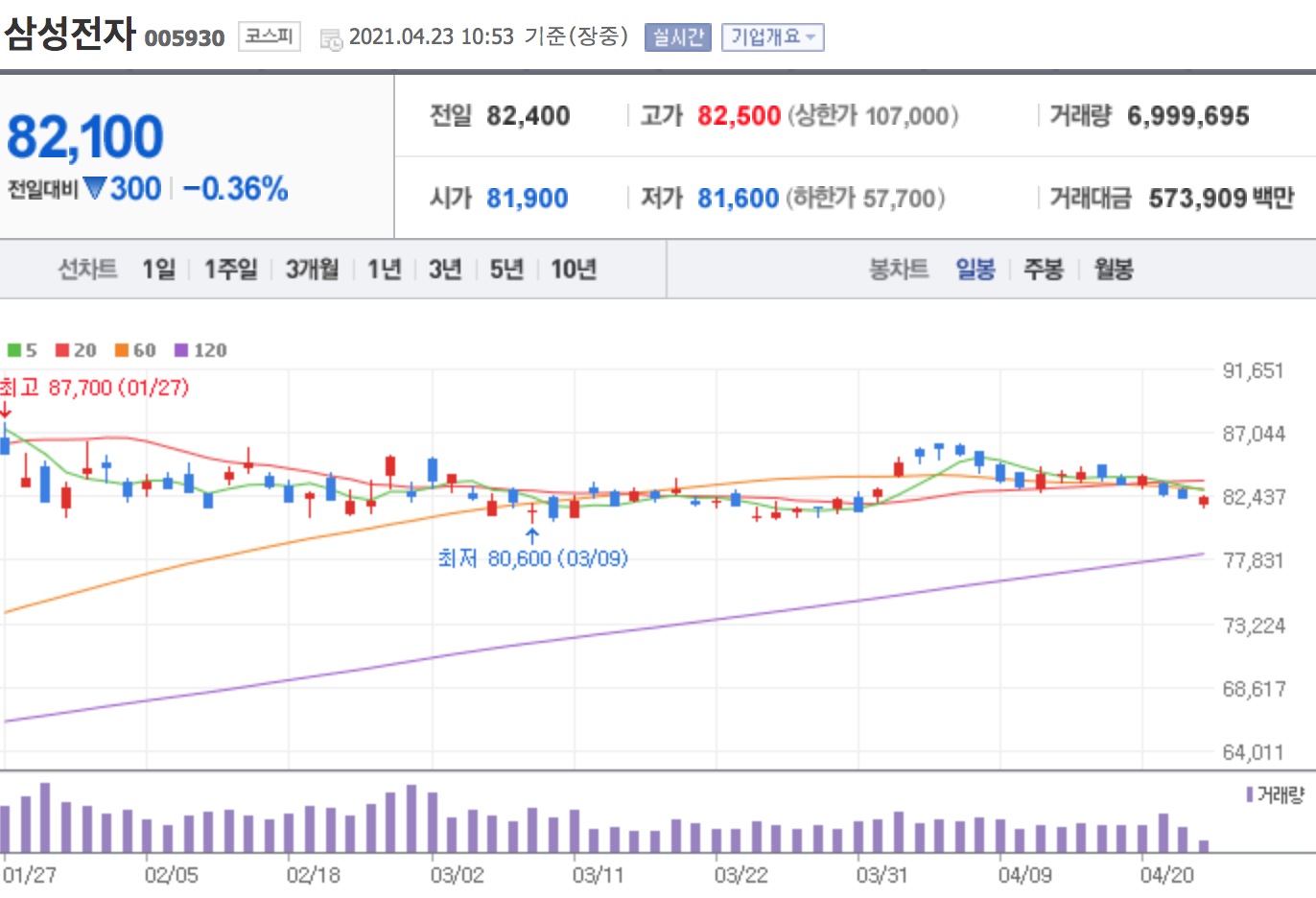The height and width of the screenshot is (898, 1316).
Task: Click the 02/18 date on the x-axis
Action: [314, 875]
